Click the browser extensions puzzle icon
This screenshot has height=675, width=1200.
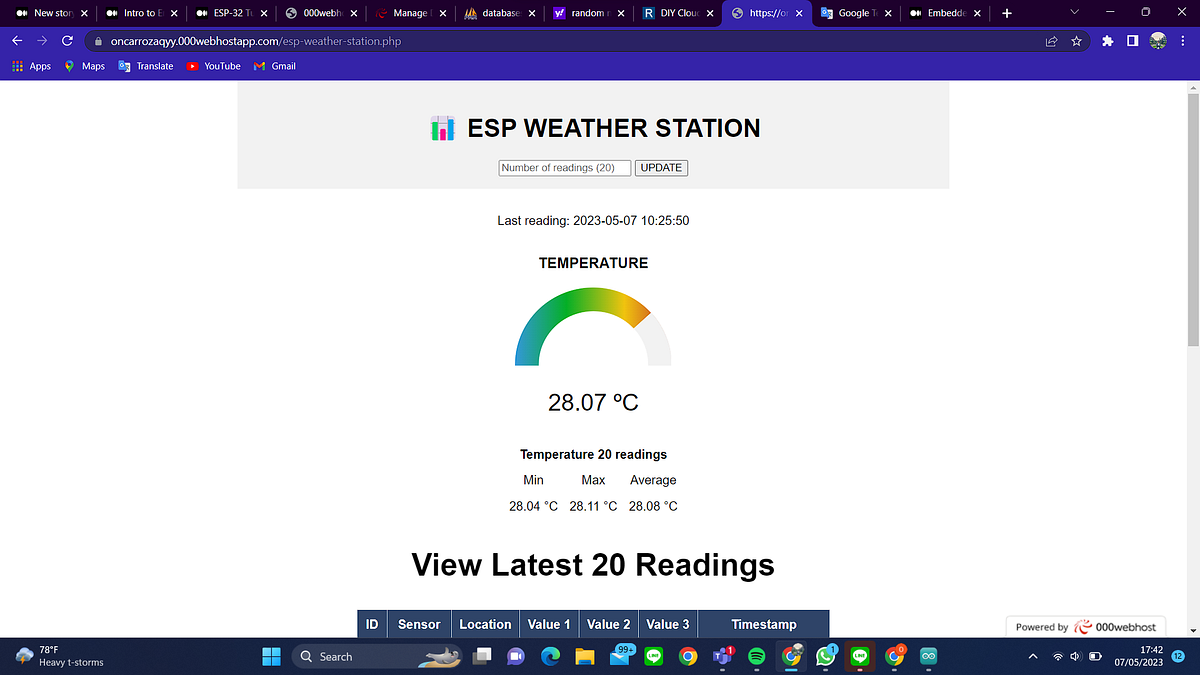click(x=1106, y=41)
